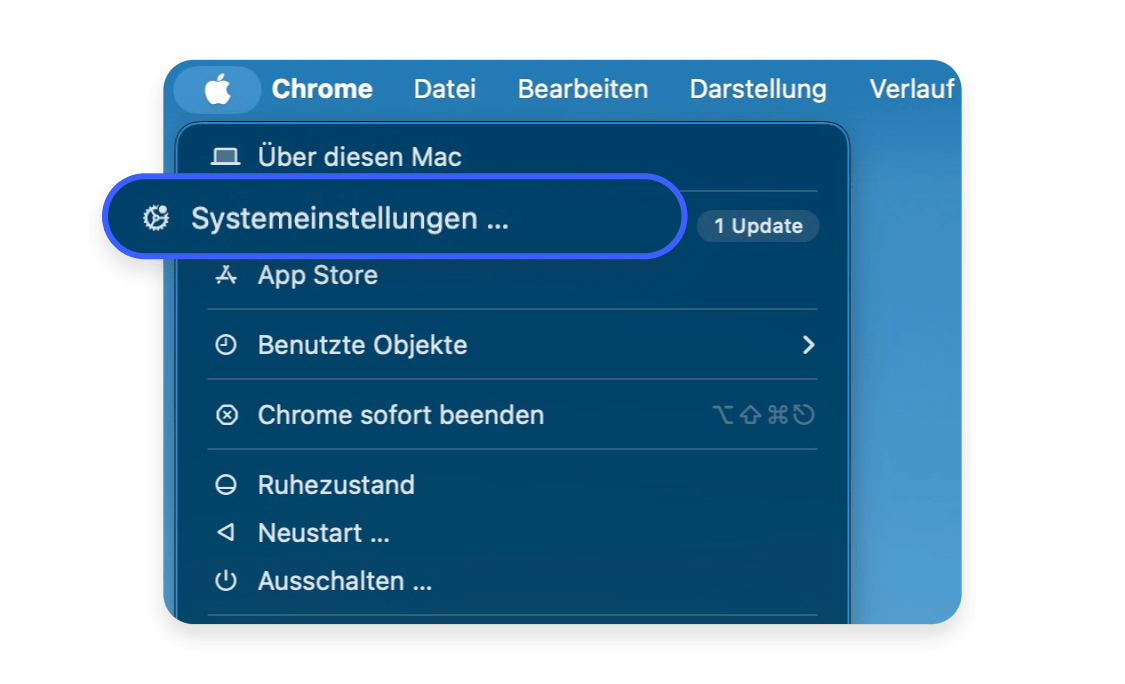The image size is (1125, 684).
Task: Click the App Store icon
Action: [227, 275]
